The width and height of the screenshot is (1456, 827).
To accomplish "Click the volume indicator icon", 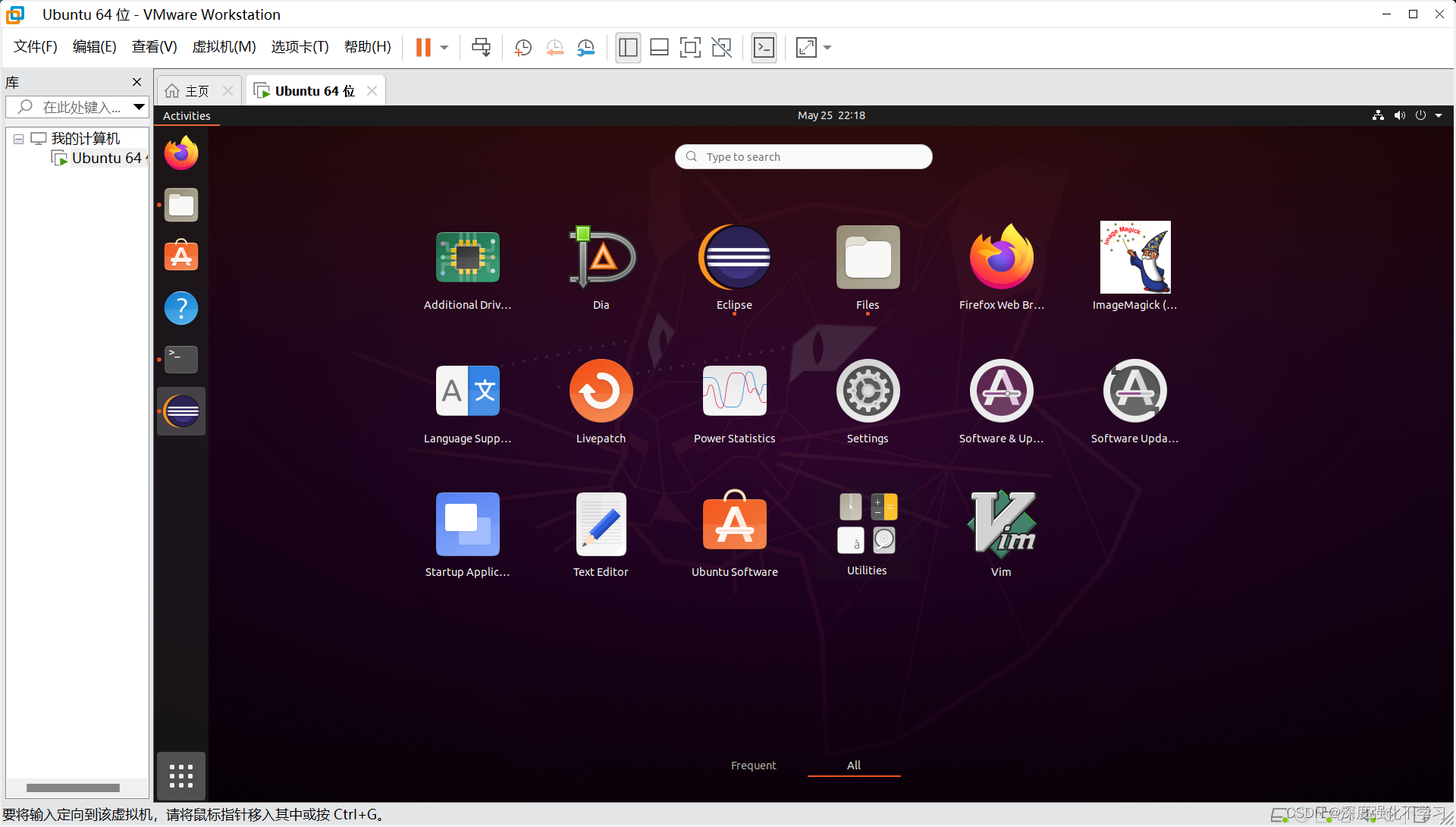I will (x=1399, y=115).
